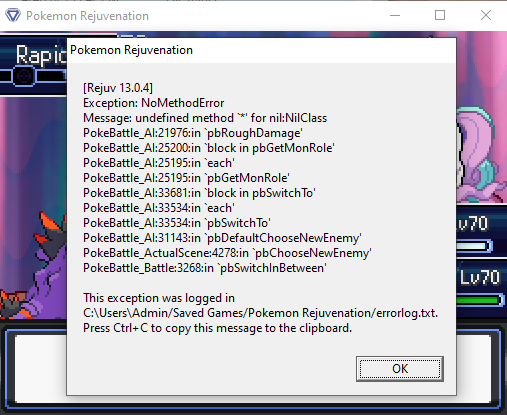Click the 'Exception: NoMethodError' line

coord(154,103)
